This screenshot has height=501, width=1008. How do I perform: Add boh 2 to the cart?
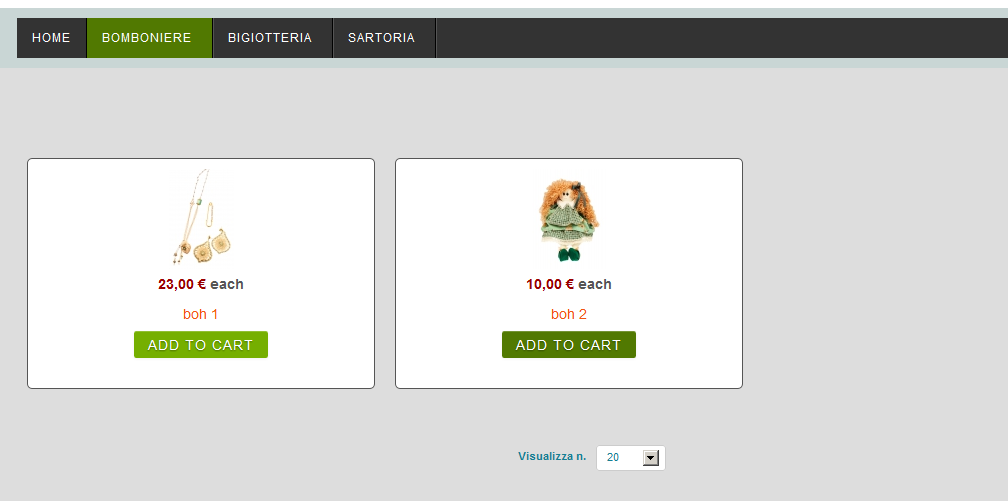(x=569, y=345)
